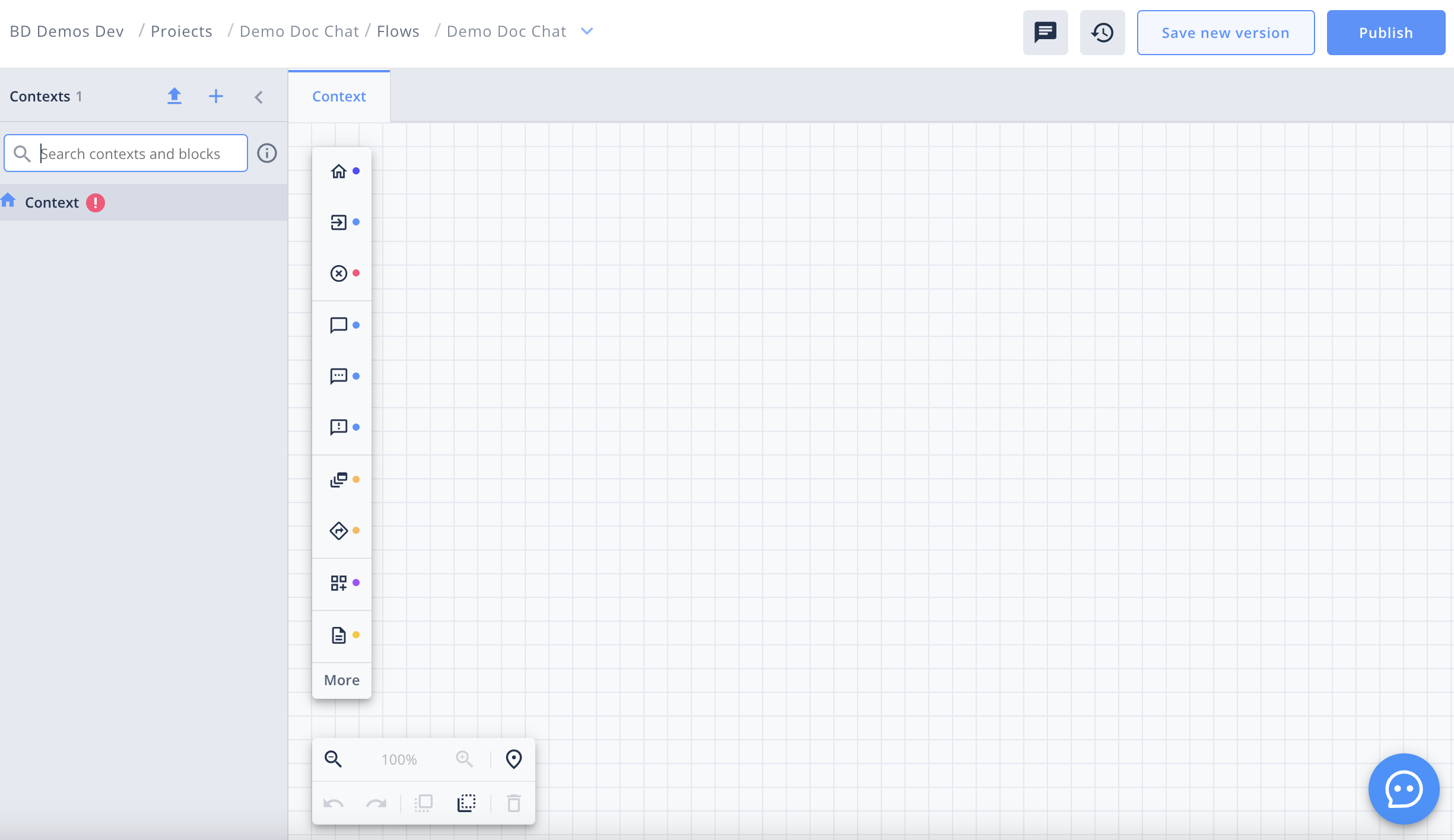Expand the Demo Doc Chat flow dropdown
Viewport: 1454px width, 840px height.
pos(587,31)
